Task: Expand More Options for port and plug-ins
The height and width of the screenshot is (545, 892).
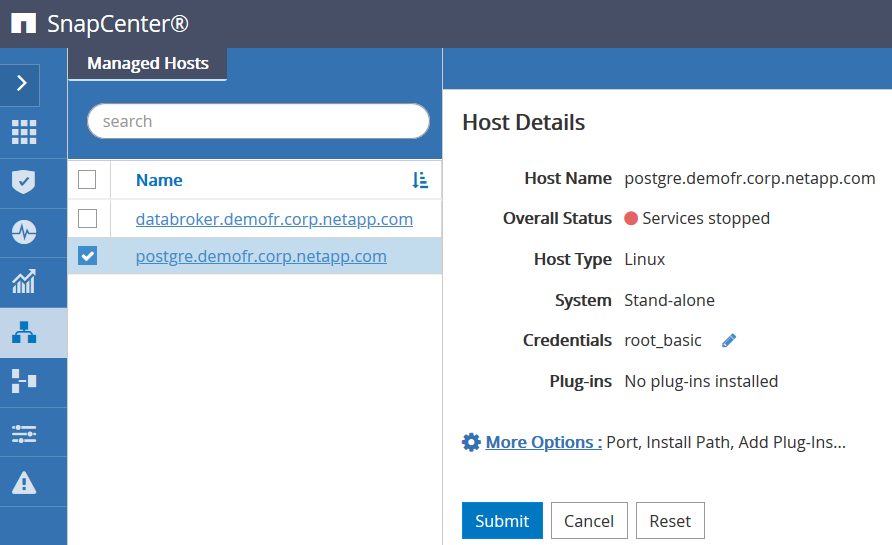Action: (543, 442)
